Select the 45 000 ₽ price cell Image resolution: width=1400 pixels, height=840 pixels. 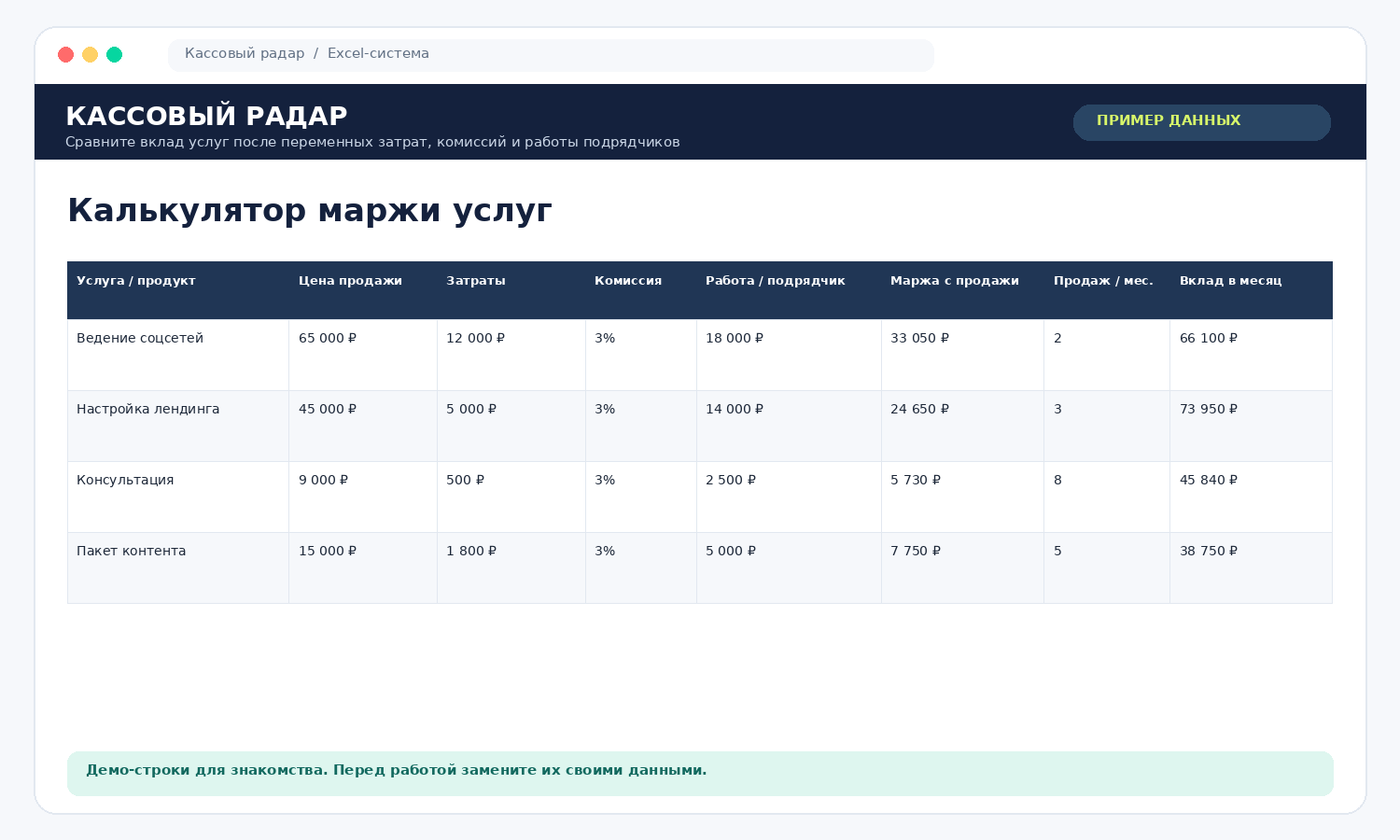pyautogui.click(x=363, y=426)
